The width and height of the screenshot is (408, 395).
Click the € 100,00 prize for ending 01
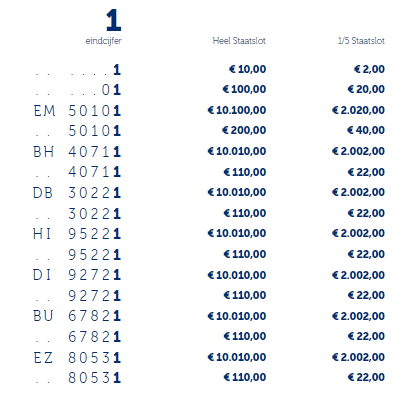click(244, 89)
